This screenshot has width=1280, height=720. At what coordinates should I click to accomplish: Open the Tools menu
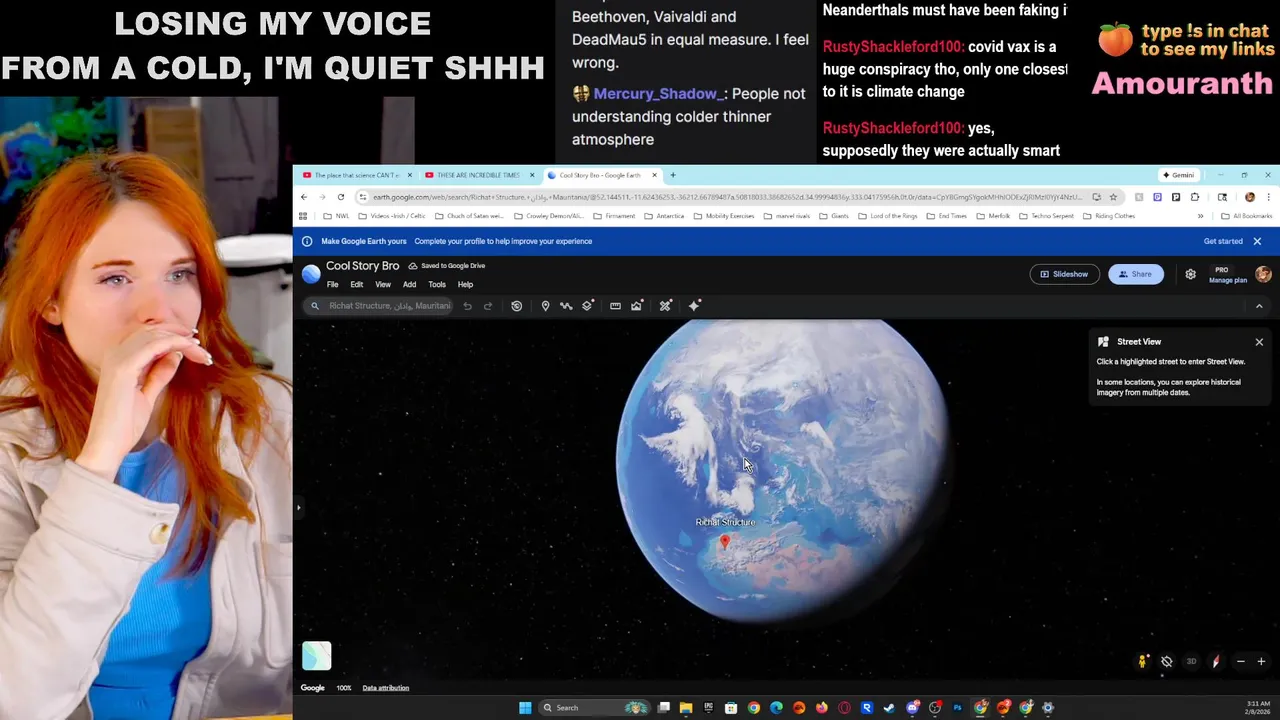[x=437, y=285]
